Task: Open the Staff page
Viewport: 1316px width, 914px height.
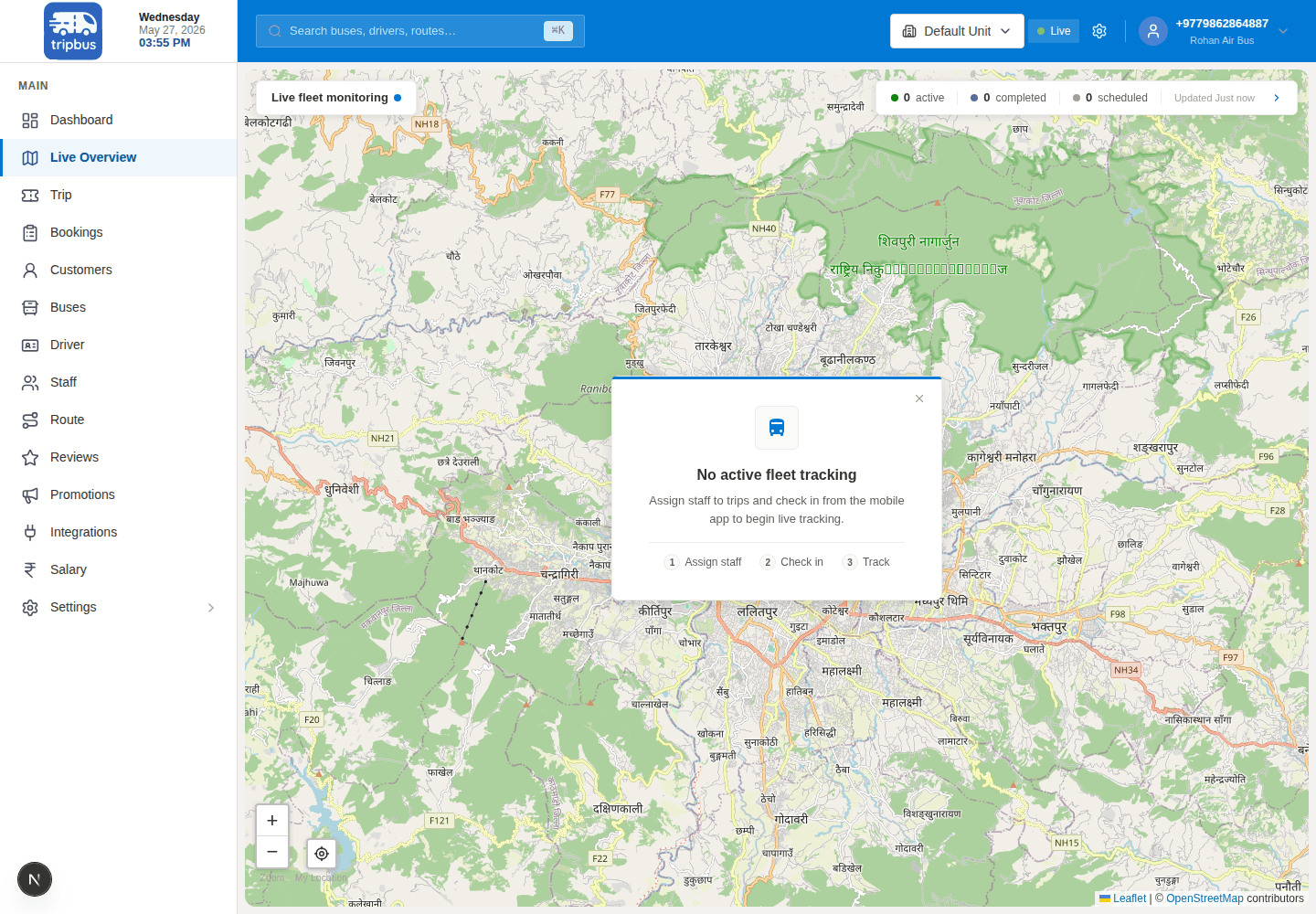Action: pos(119,382)
